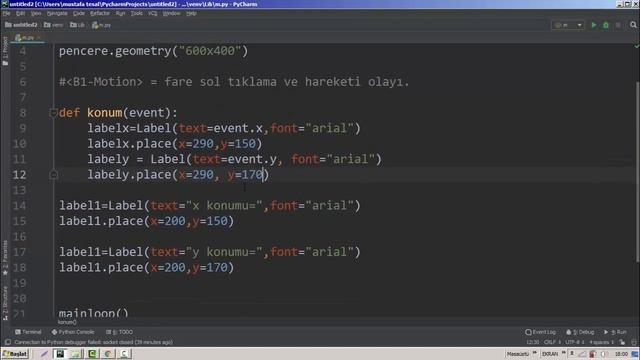
Task: Click pencere.geometry code on line 4
Action: pyautogui.click(x=153, y=51)
